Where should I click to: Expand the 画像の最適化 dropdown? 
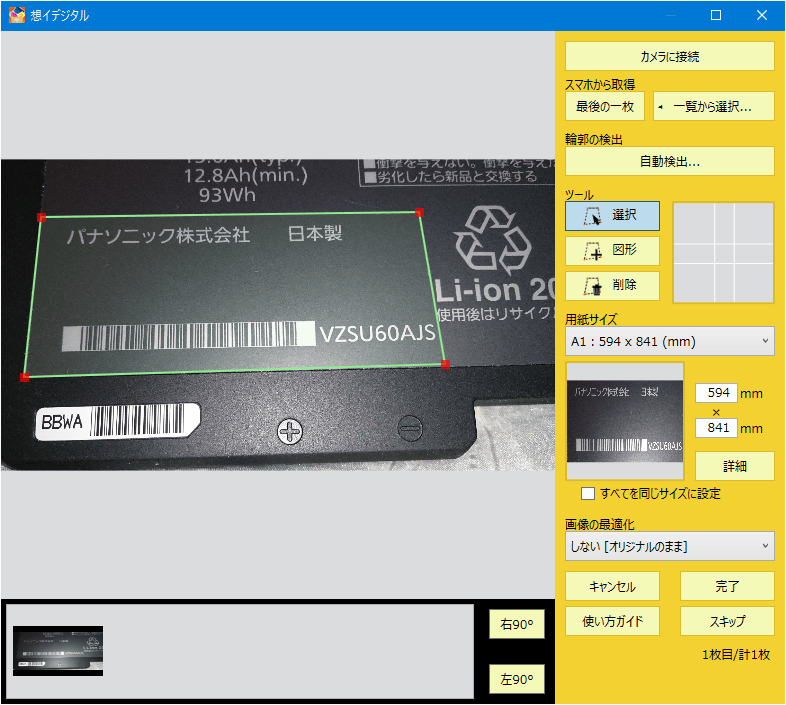click(670, 546)
